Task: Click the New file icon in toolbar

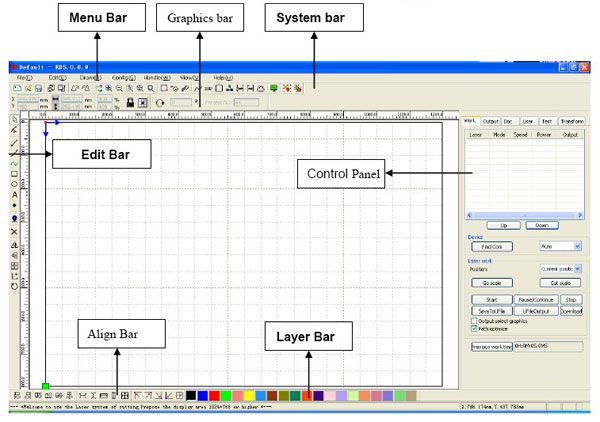Action: (17, 88)
